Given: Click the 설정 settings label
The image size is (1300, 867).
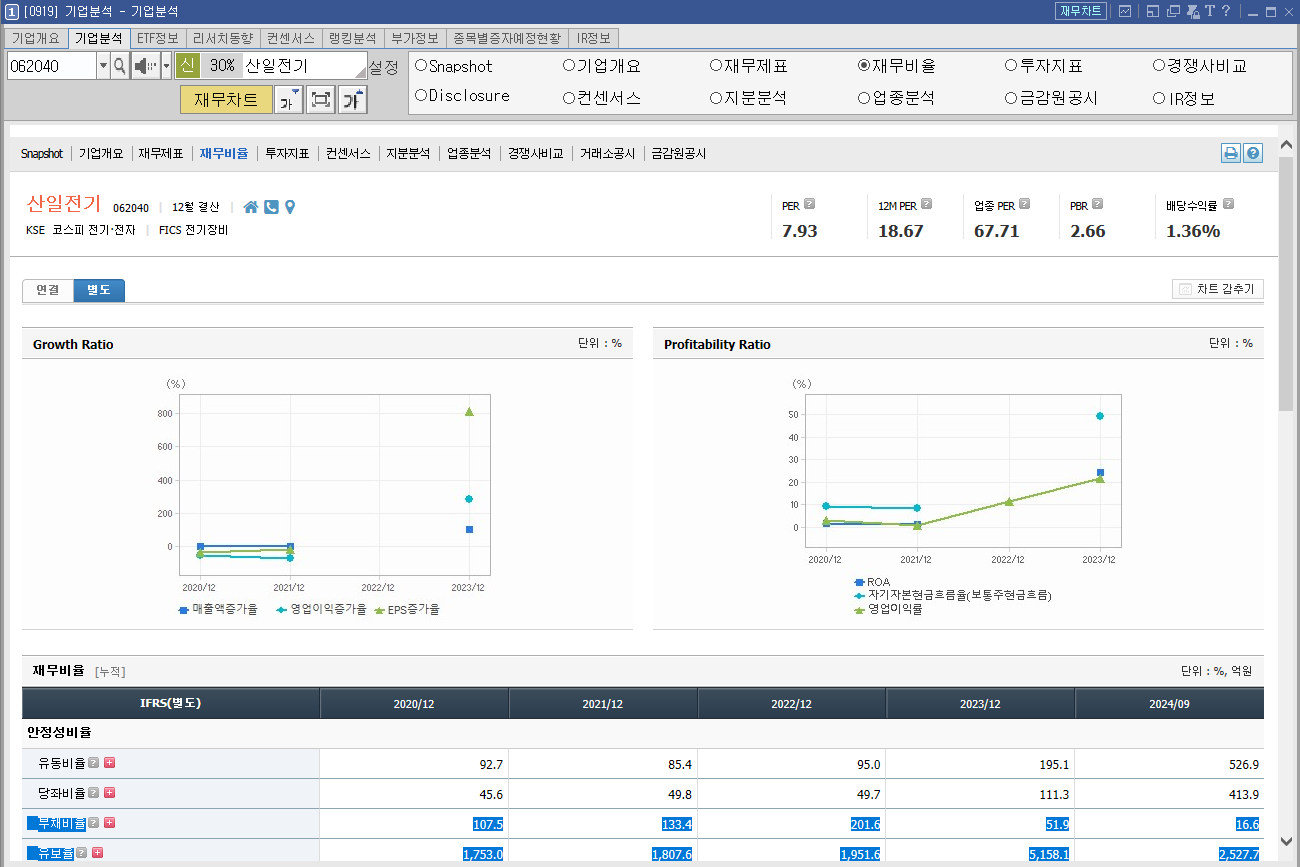Looking at the screenshot, I should click(x=384, y=67).
